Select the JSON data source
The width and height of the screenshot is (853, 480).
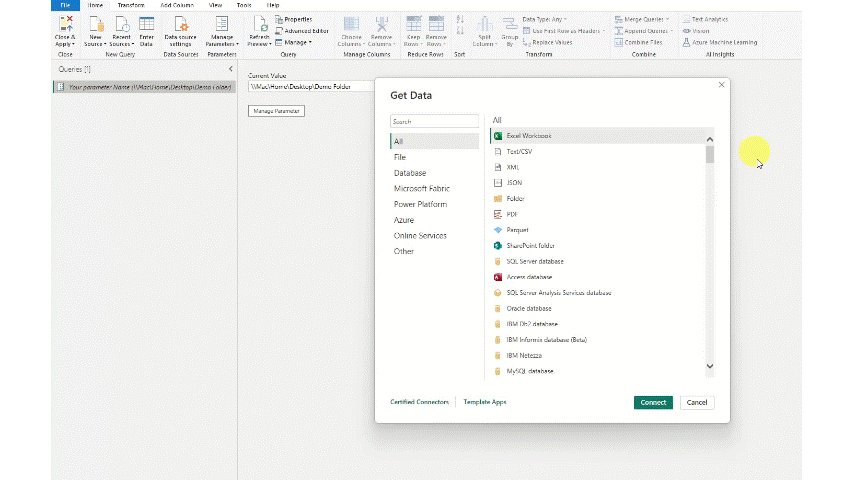(x=514, y=183)
